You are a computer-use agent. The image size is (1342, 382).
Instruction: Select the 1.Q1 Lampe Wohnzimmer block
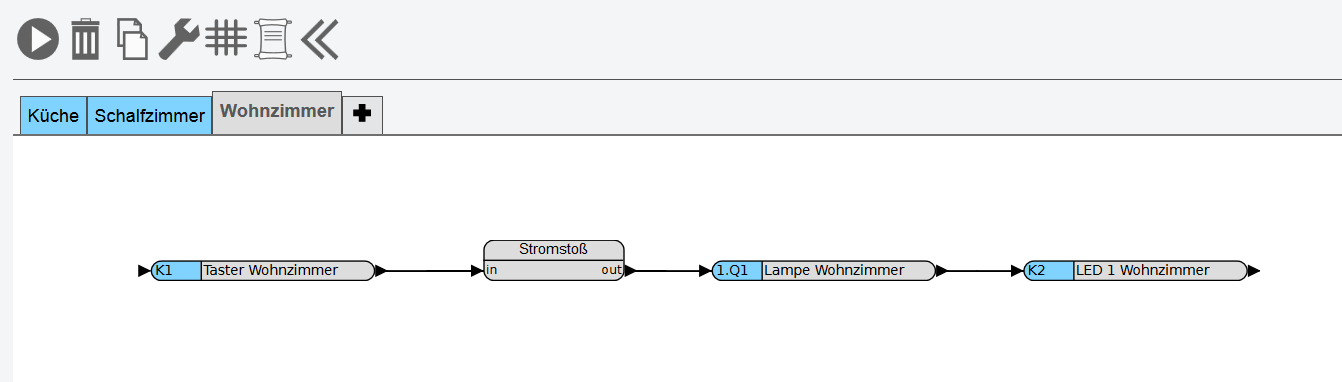click(x=824, y=270)
